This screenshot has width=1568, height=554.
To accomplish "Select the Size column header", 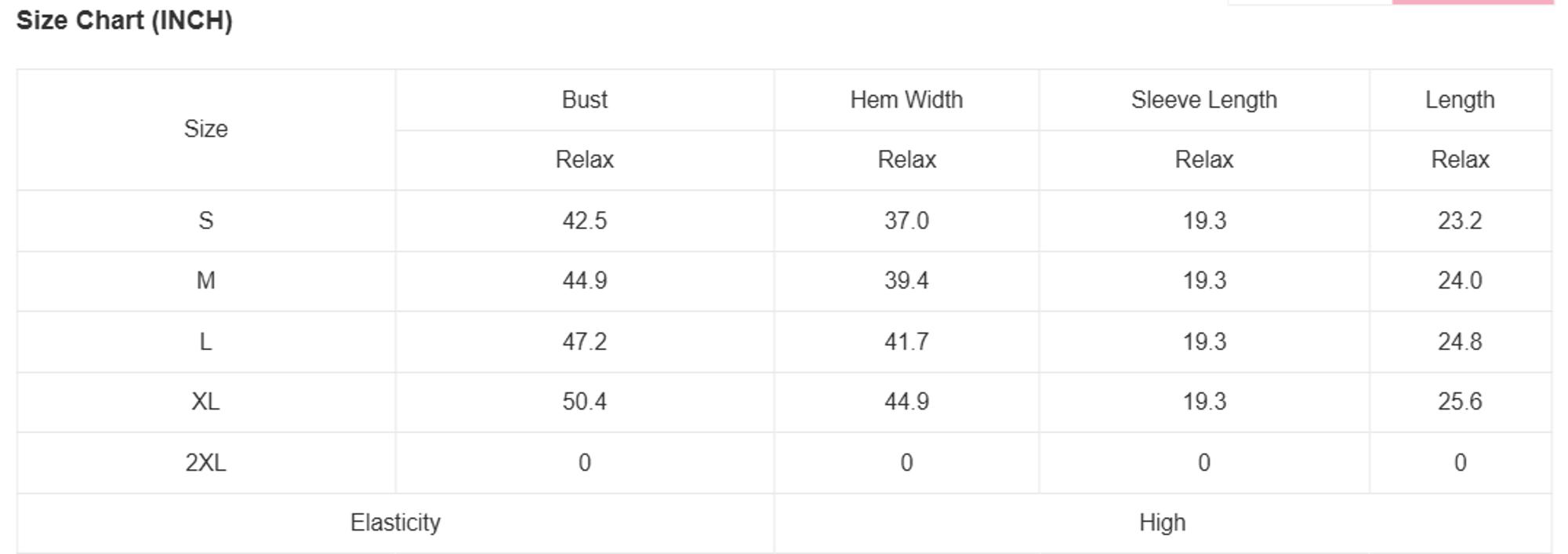I will pos(206,129).
